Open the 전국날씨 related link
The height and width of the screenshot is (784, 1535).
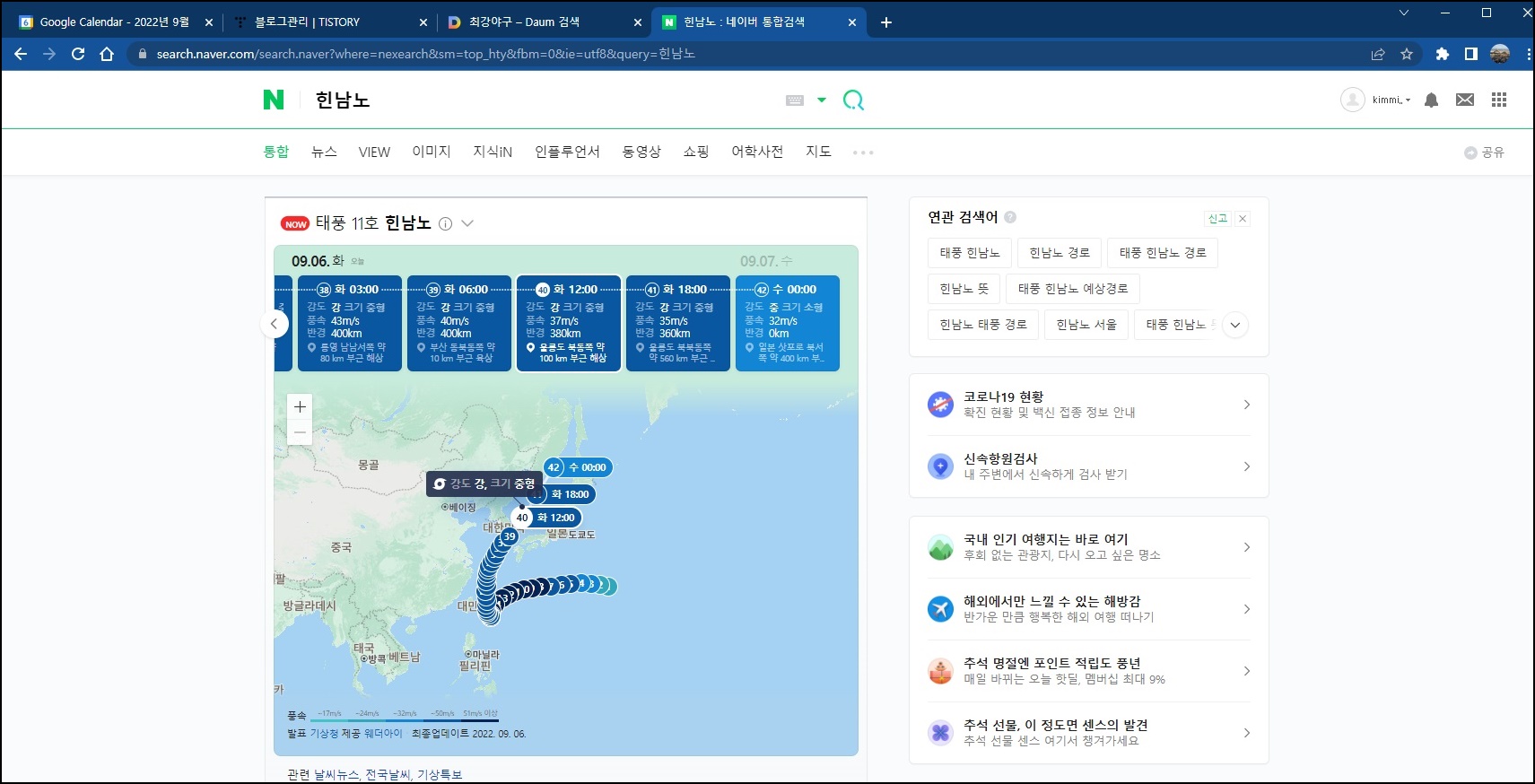coord(388,774)
